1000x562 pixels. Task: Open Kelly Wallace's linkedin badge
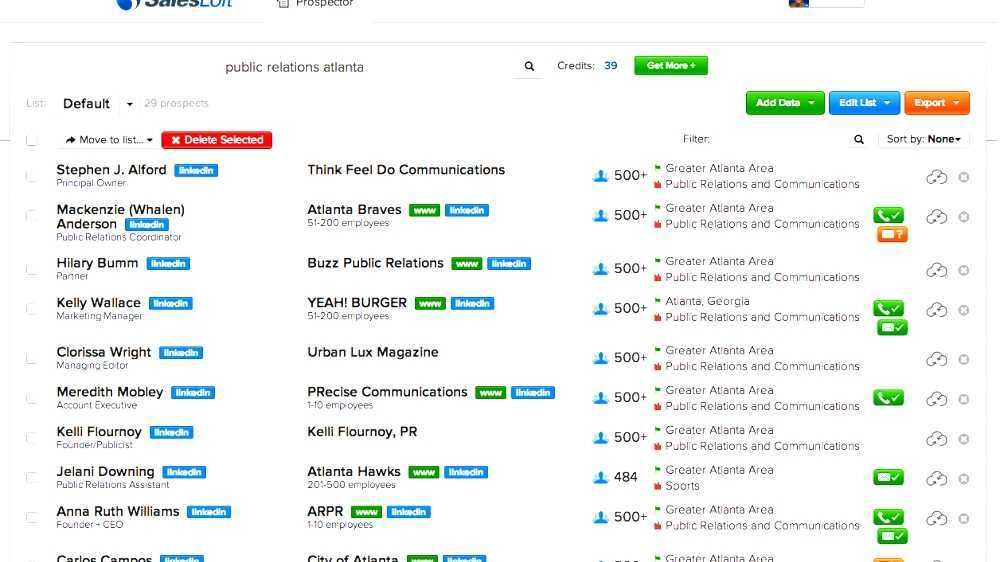170,304
